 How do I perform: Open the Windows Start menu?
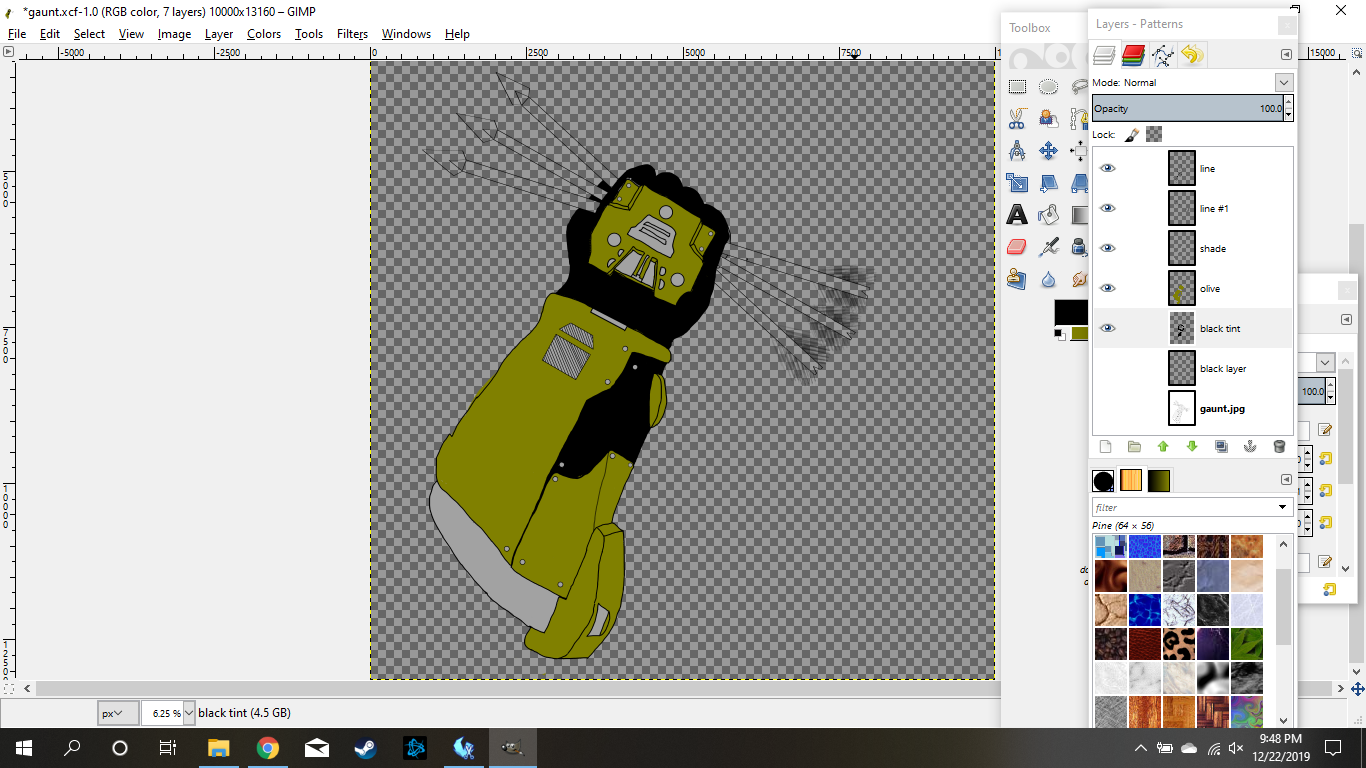(x=23, y=748)
